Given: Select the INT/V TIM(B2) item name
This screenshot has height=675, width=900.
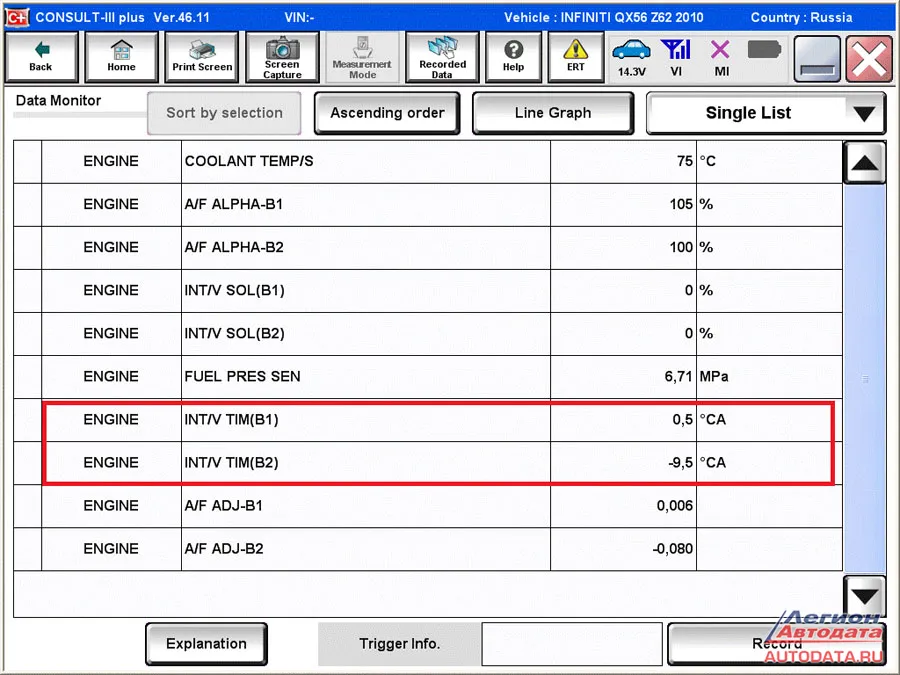Looking at the screenshot, I should 231,463.
